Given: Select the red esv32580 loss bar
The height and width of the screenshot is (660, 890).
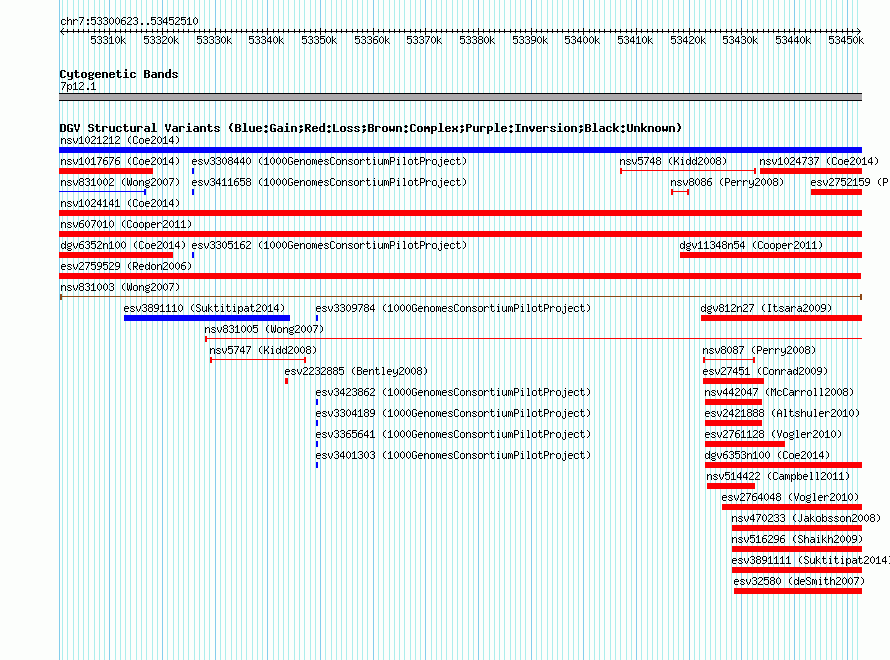Looking at the screenshot, I should pyautogui.click(x=797, y=591).
